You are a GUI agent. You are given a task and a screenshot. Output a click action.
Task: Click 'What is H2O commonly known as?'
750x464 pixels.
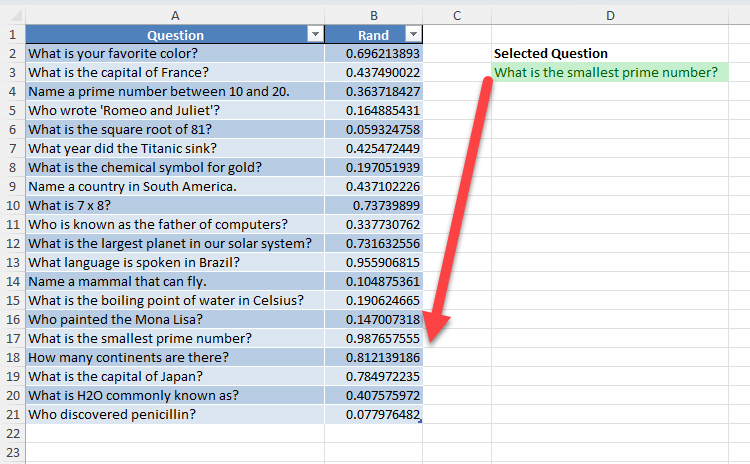(175, 395)
